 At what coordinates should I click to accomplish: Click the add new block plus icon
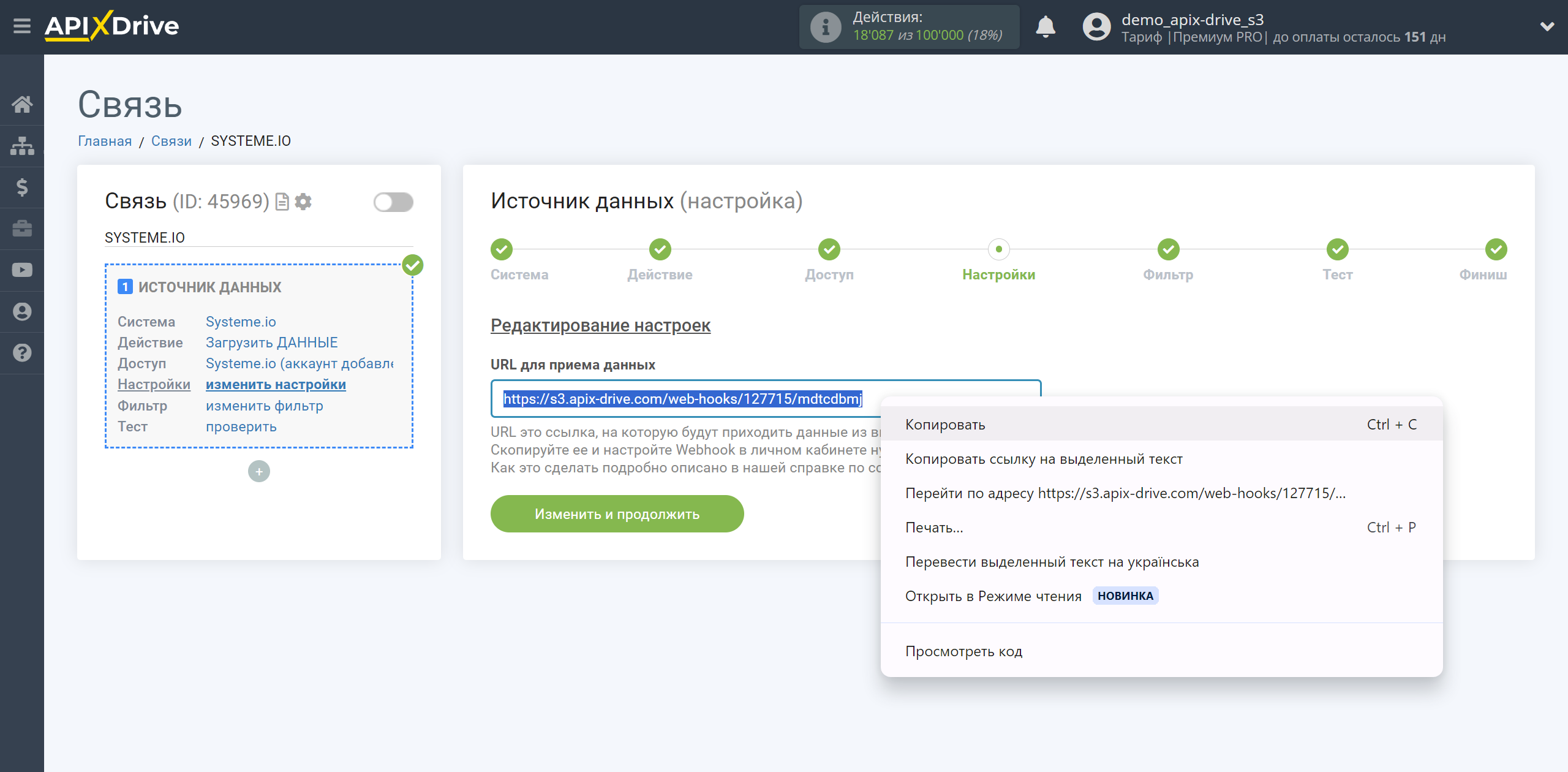pyautogui.click(x=259, y=471)
